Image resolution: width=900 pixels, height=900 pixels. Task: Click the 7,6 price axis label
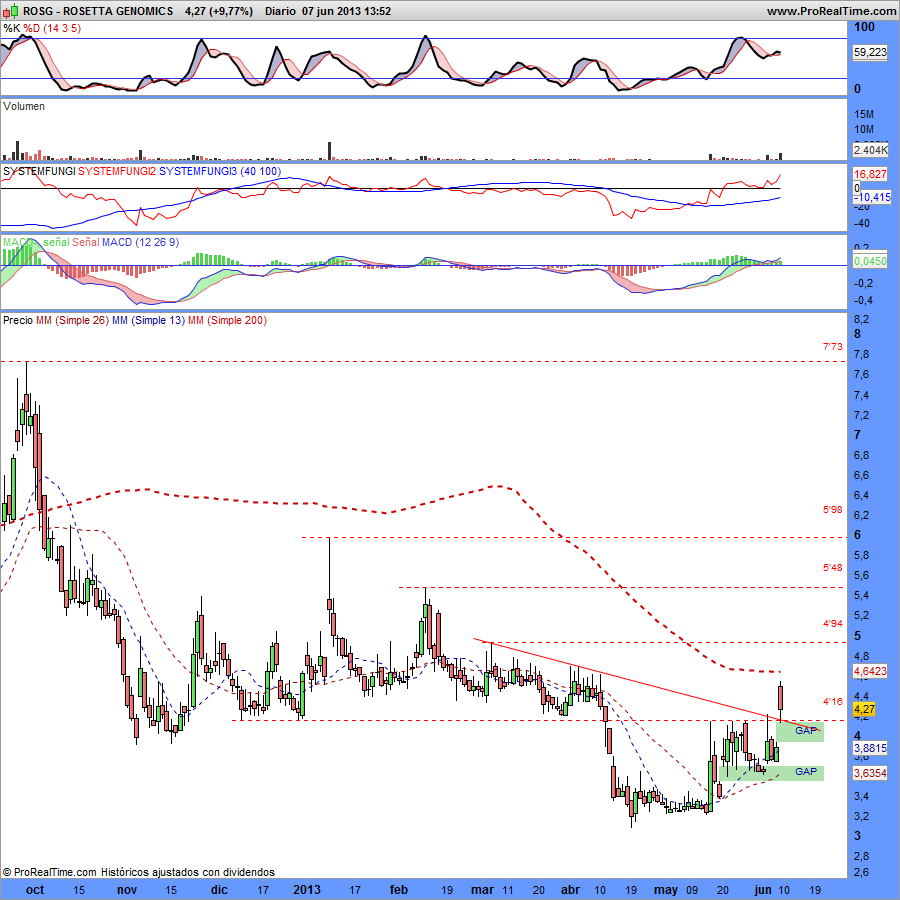[x=862, y=374]
